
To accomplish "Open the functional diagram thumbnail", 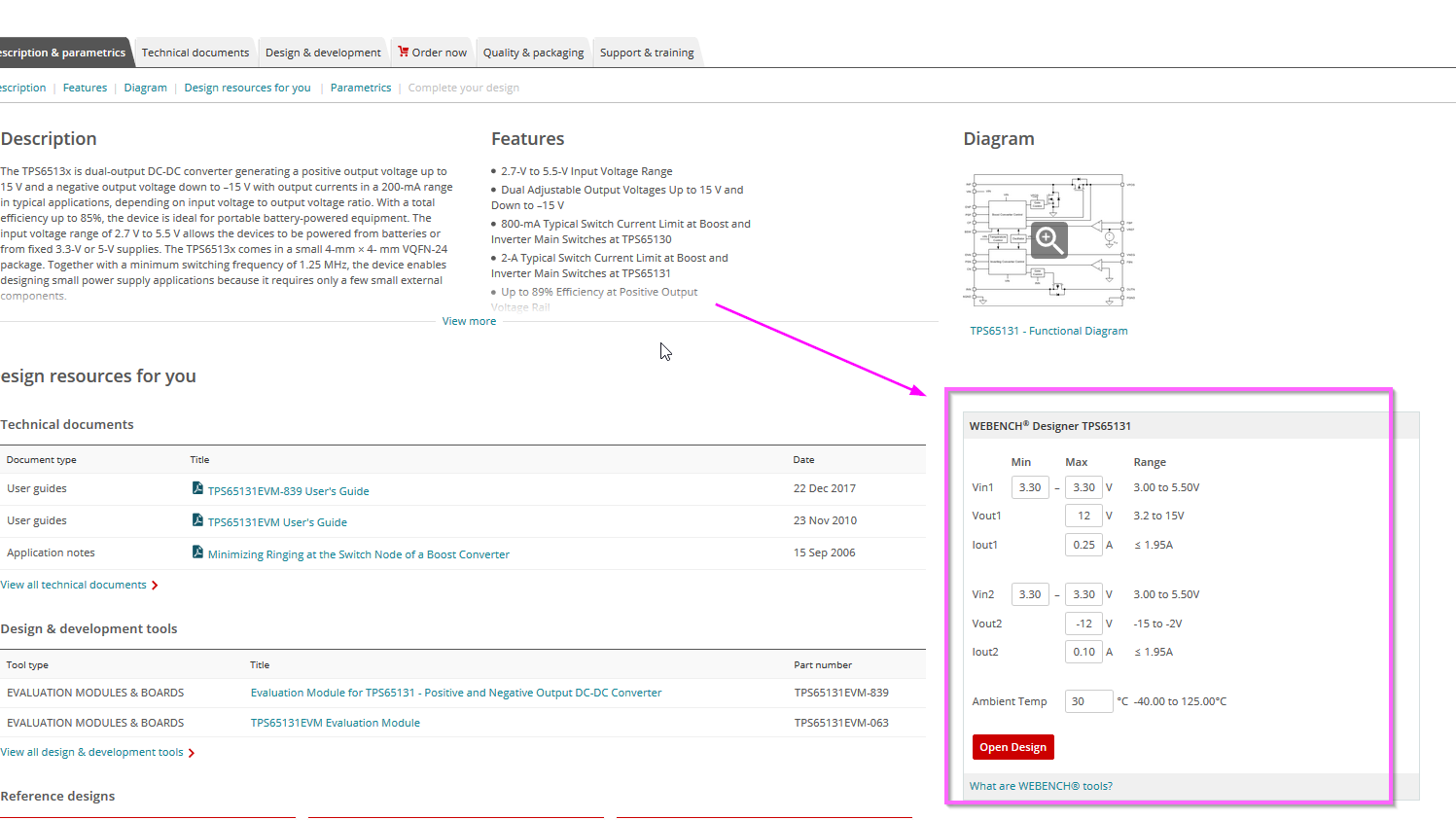I will point(1049,240).
